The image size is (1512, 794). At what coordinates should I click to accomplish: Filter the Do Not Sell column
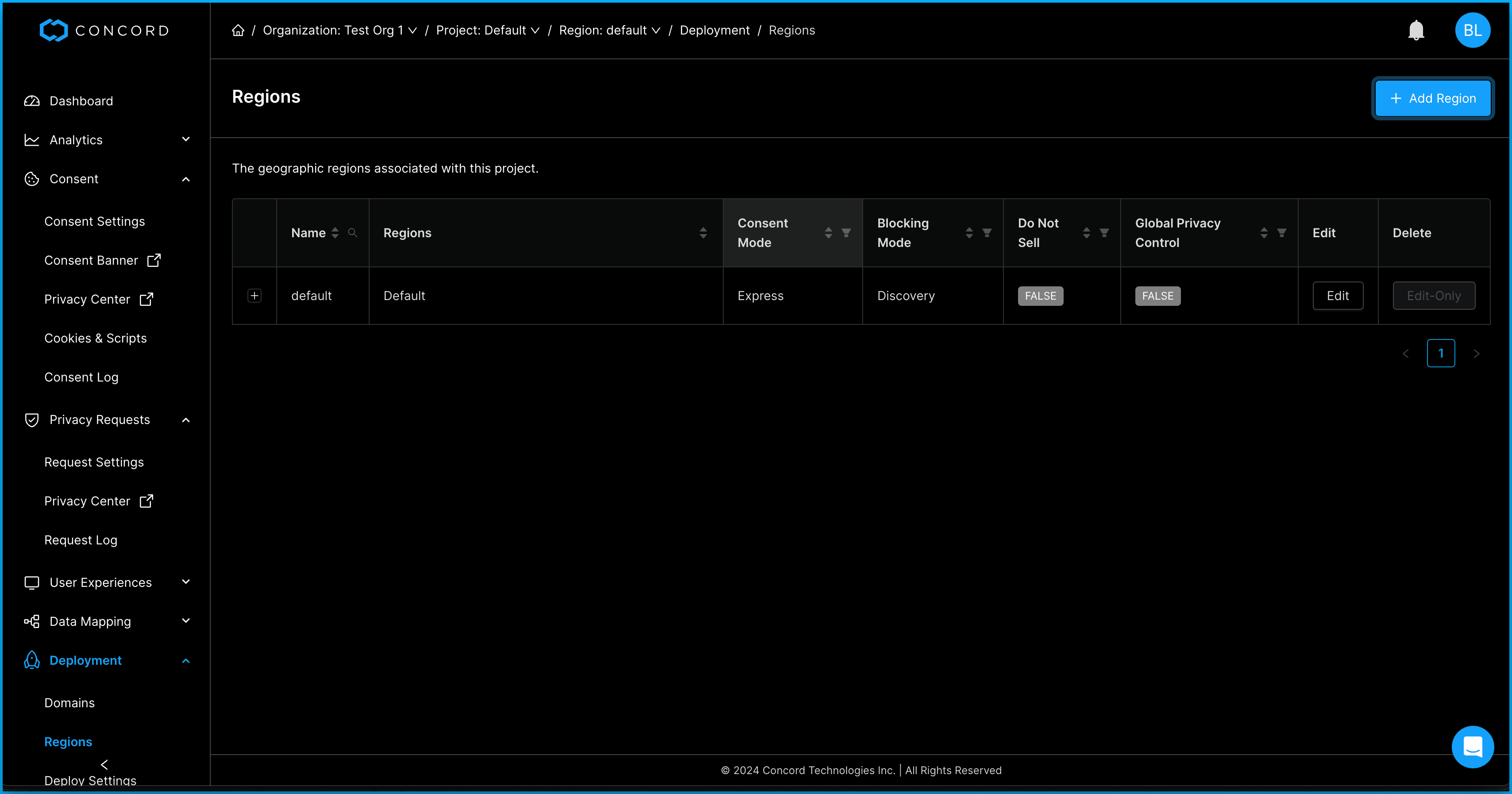1103,233
